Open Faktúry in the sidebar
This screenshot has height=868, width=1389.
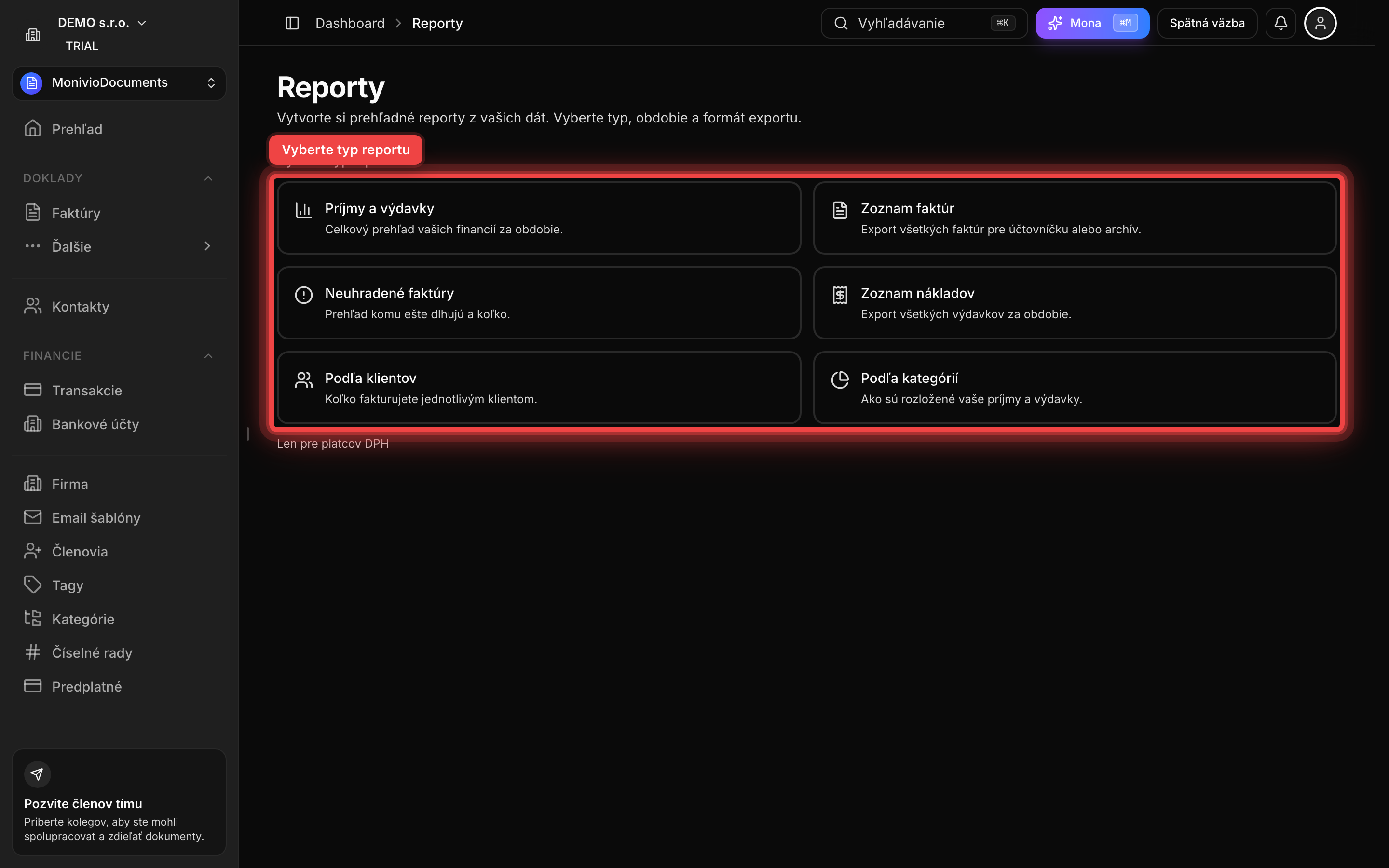pyautogui.click(x=119, y=213)
